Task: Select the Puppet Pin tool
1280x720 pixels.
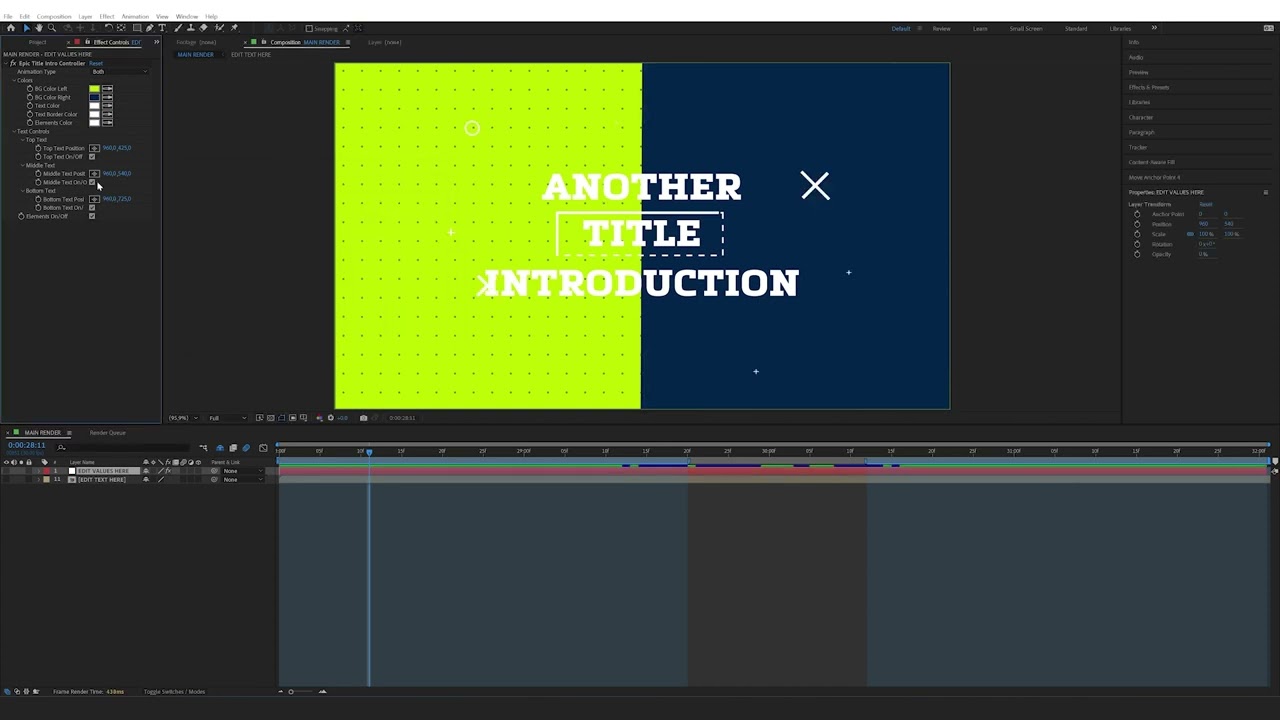Action: click(234, 28)
